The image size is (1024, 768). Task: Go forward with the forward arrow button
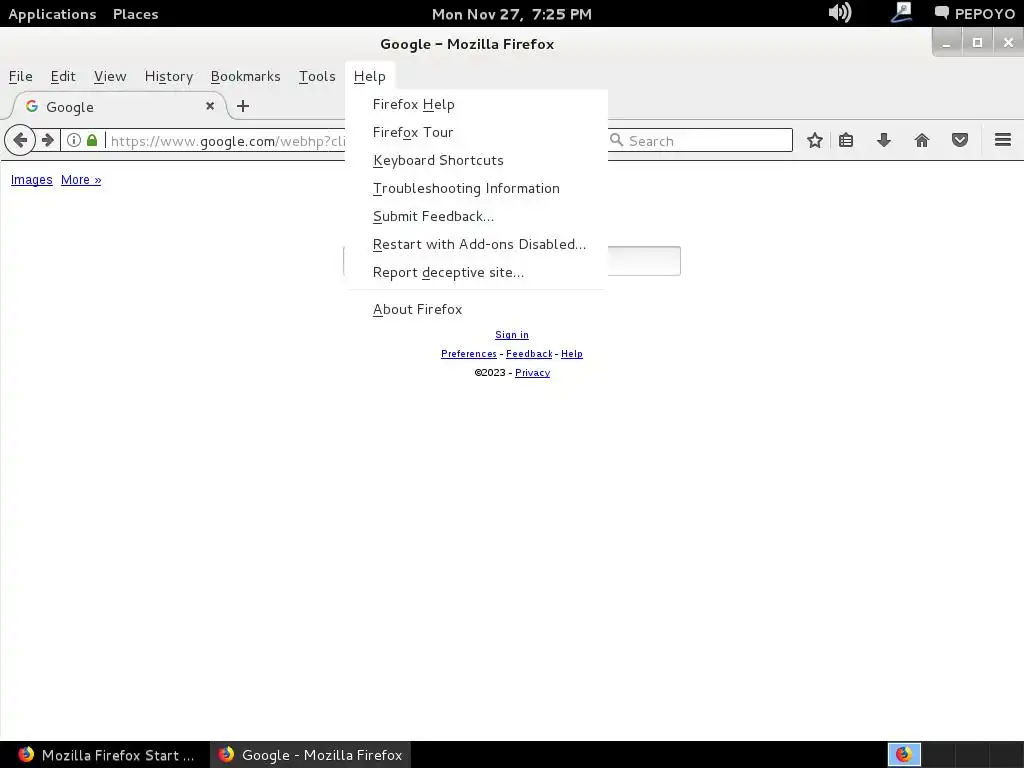pyautogui.click(x=48, y=140)
